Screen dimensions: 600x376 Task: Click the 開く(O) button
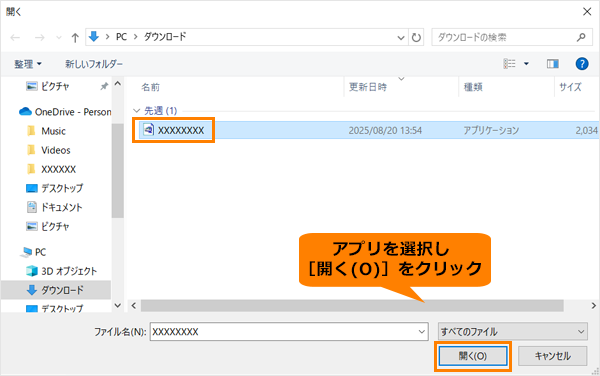473,356
